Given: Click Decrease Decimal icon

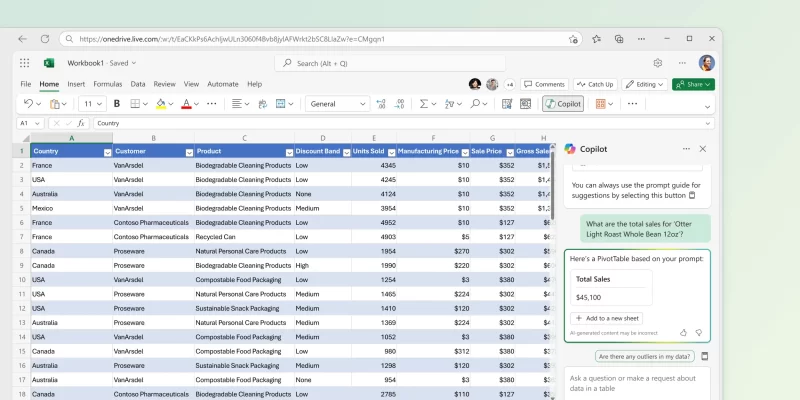Looking at the screenshot, I should (x=399, y=104).
